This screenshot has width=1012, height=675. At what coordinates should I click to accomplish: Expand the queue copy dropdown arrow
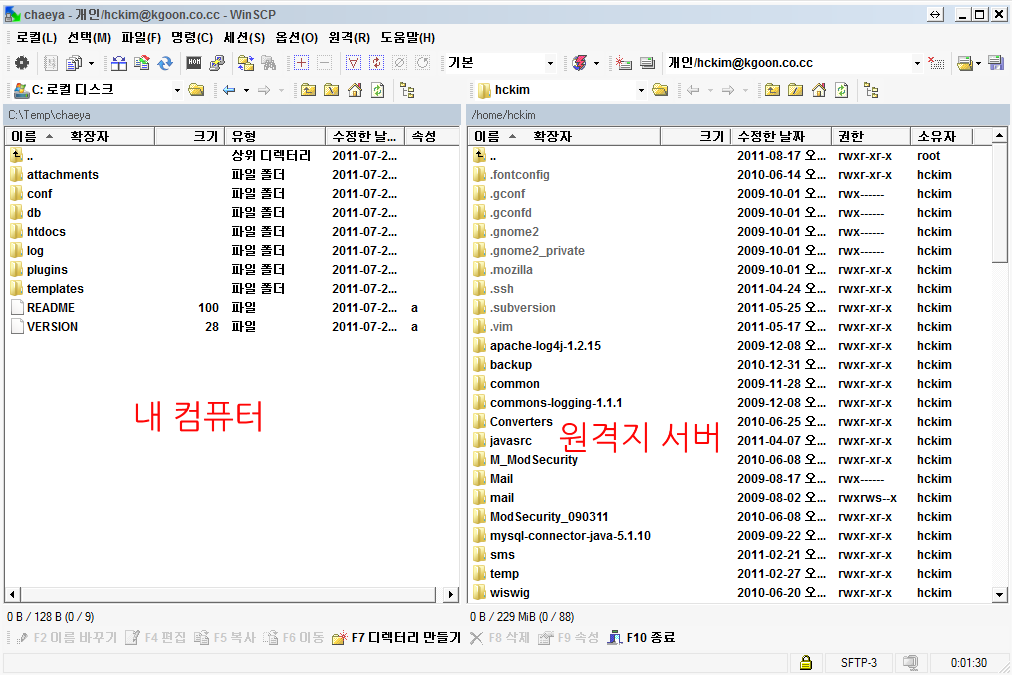91,63
